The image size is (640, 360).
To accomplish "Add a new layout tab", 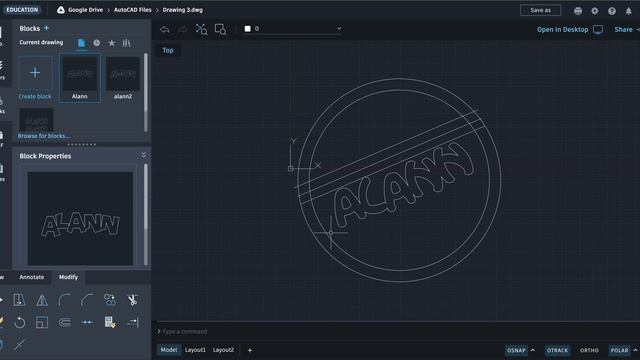I will coord(250,350).
